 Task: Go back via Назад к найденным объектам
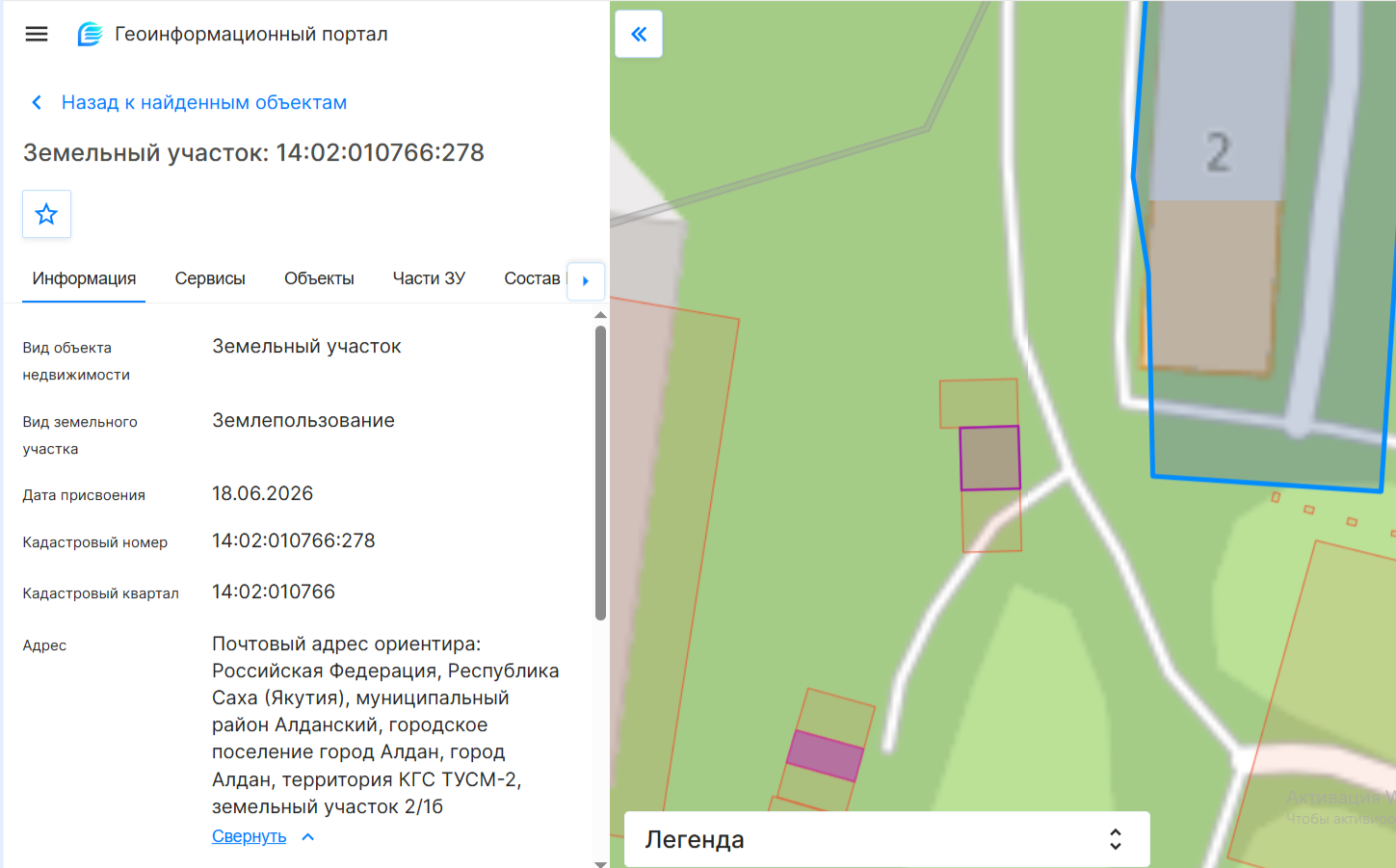204,102
